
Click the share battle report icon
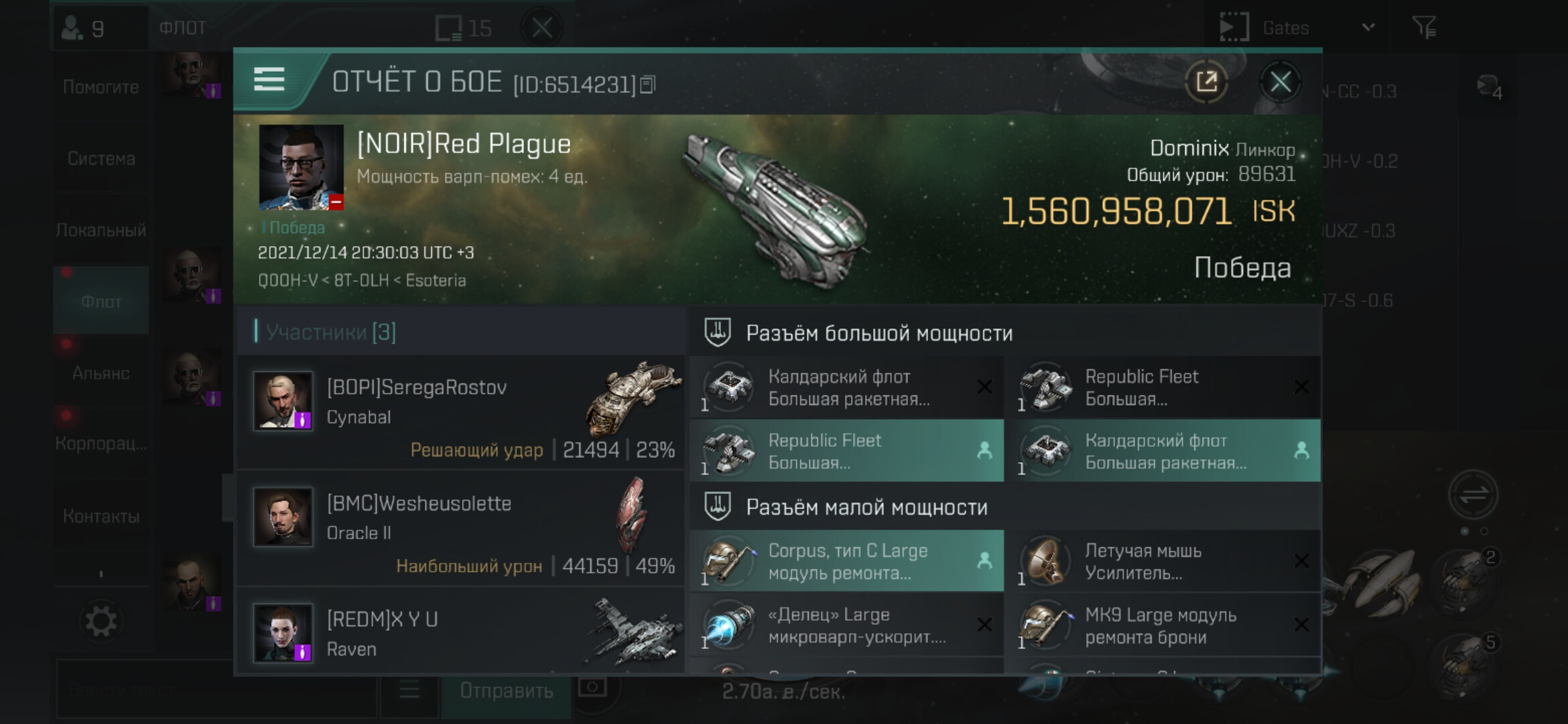(1206, 82)
